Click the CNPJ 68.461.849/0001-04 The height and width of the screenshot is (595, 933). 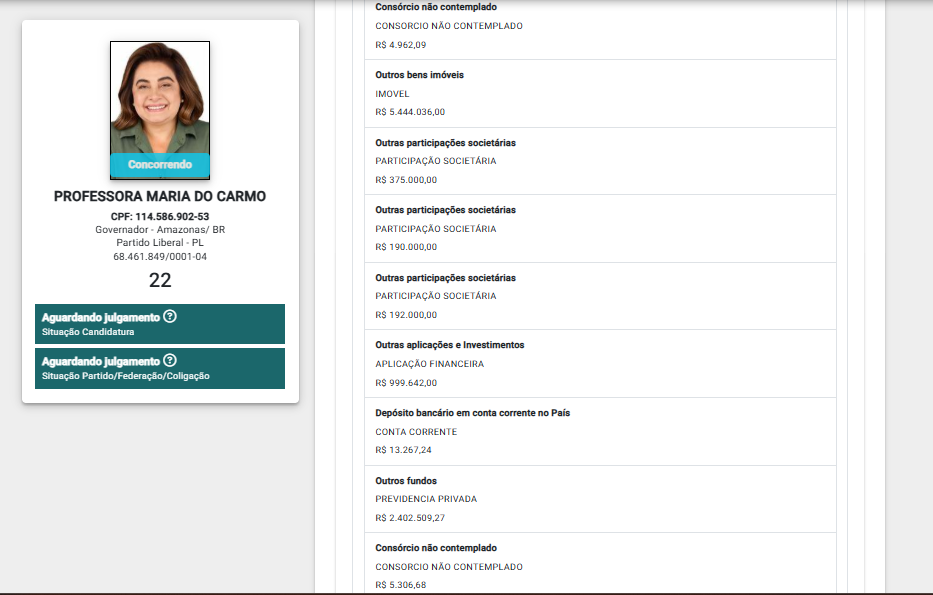160,256
